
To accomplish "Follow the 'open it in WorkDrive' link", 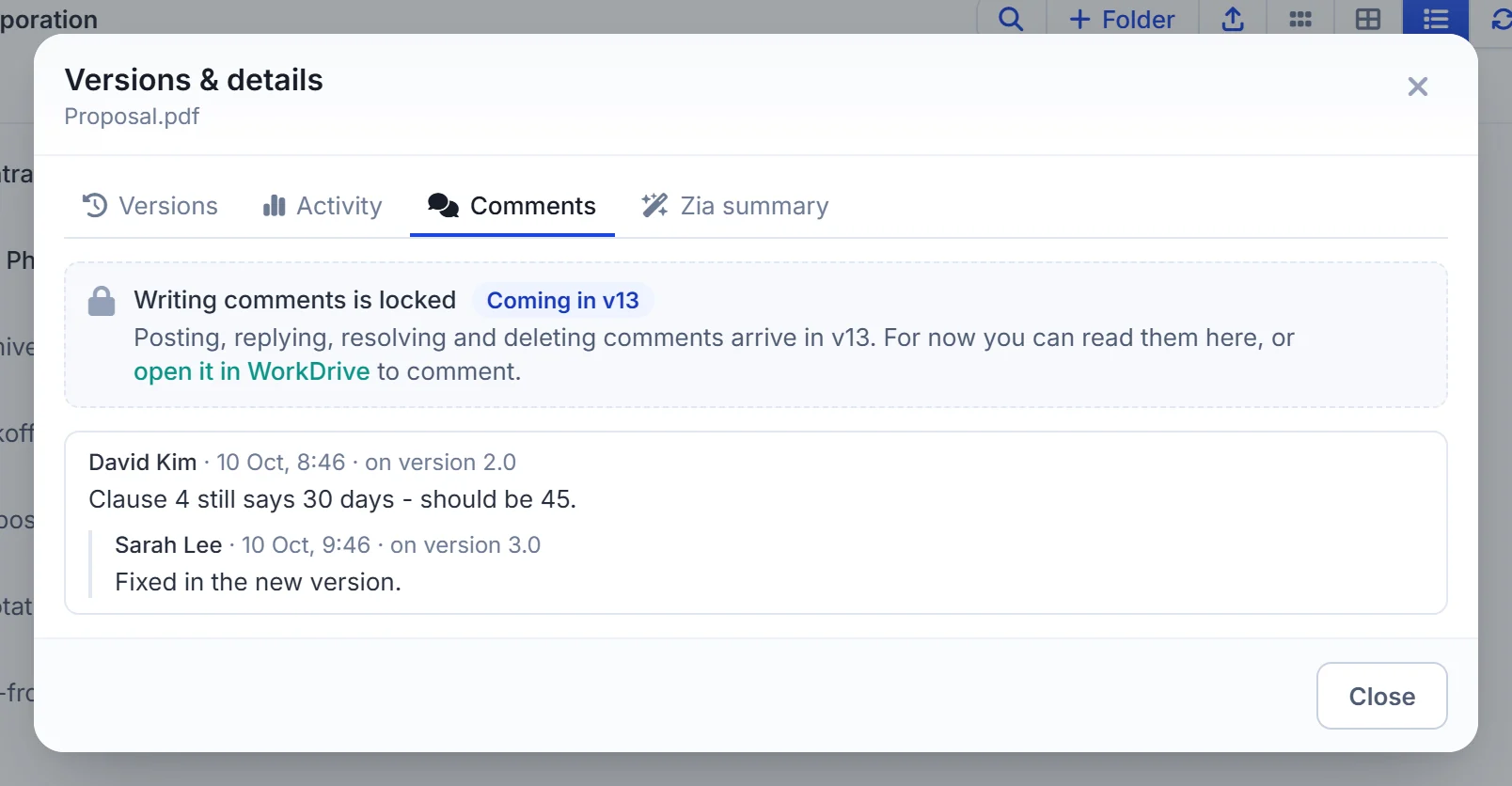I will pos(252,371).
